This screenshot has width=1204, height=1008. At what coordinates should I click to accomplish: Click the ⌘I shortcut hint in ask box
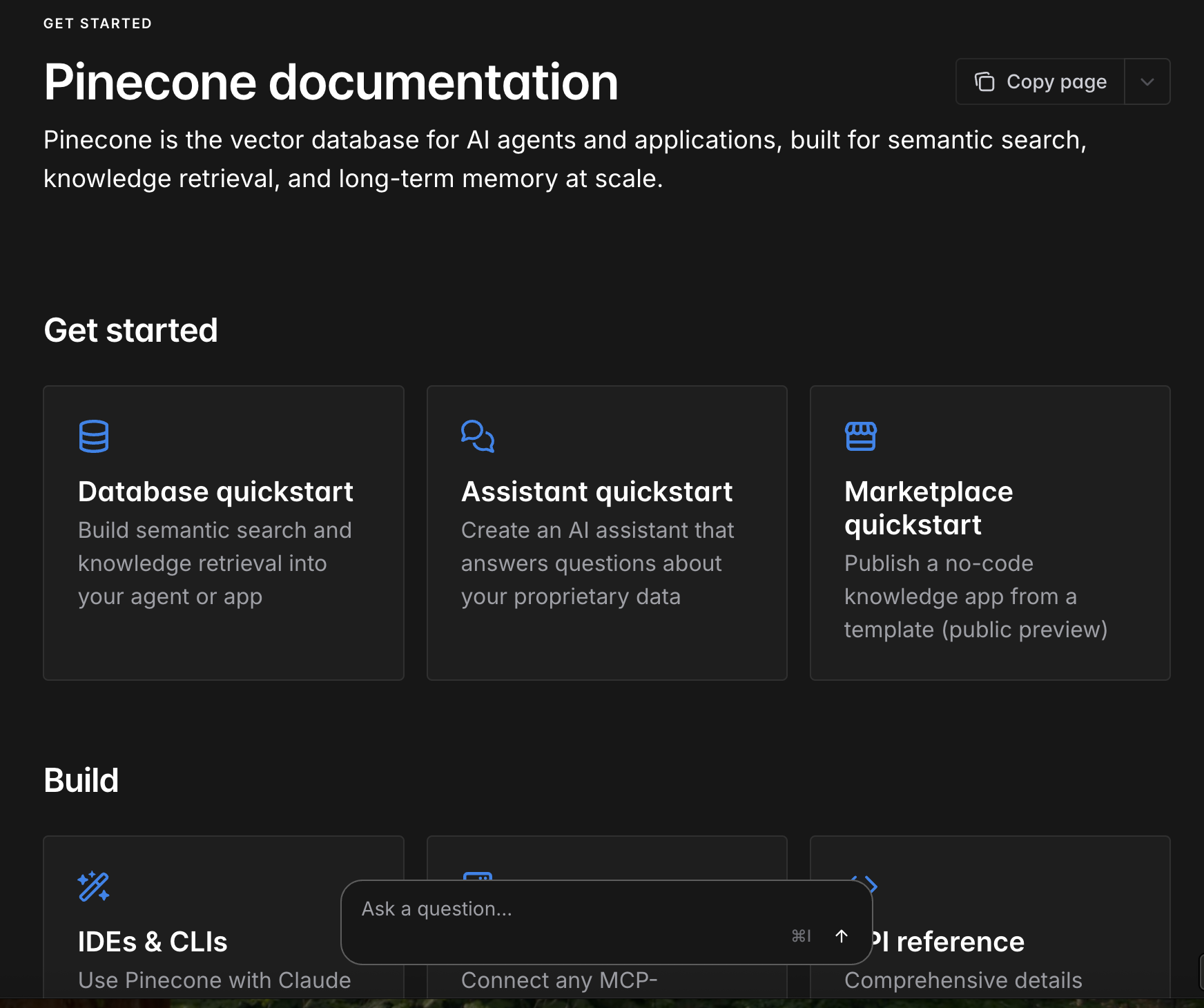(x=801, y=936)
